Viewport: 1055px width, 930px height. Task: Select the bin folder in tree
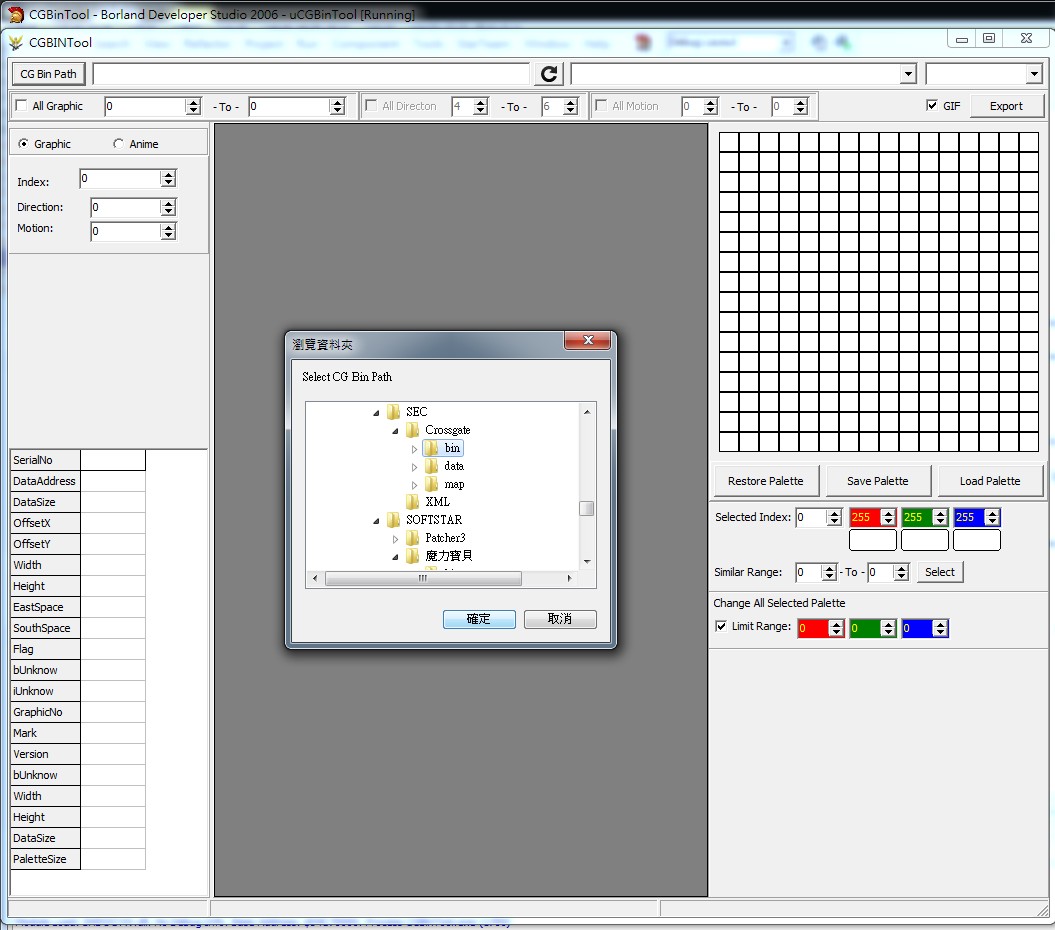pyautogui.click(x=452, y=448)
